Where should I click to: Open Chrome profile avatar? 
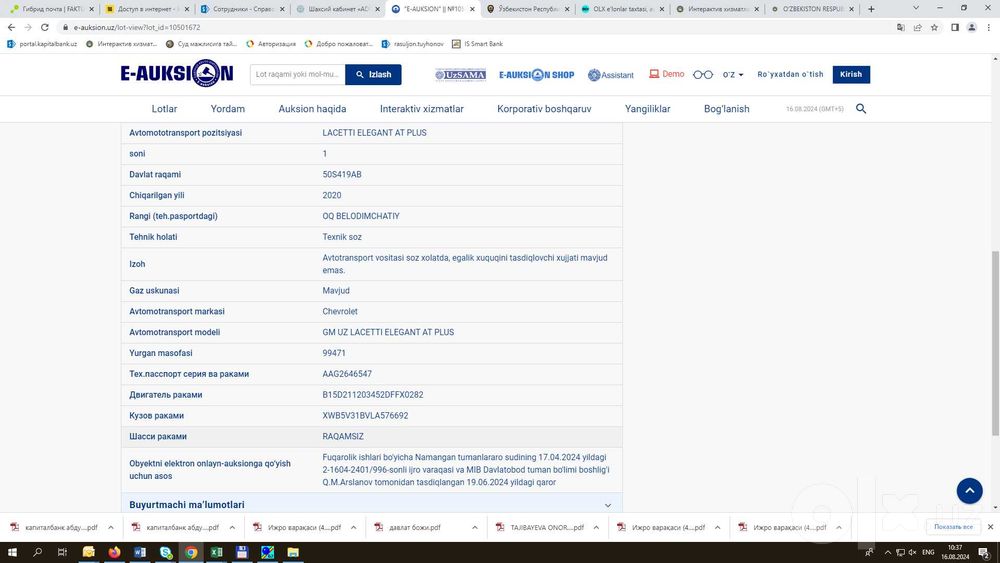tap(972, 27)
